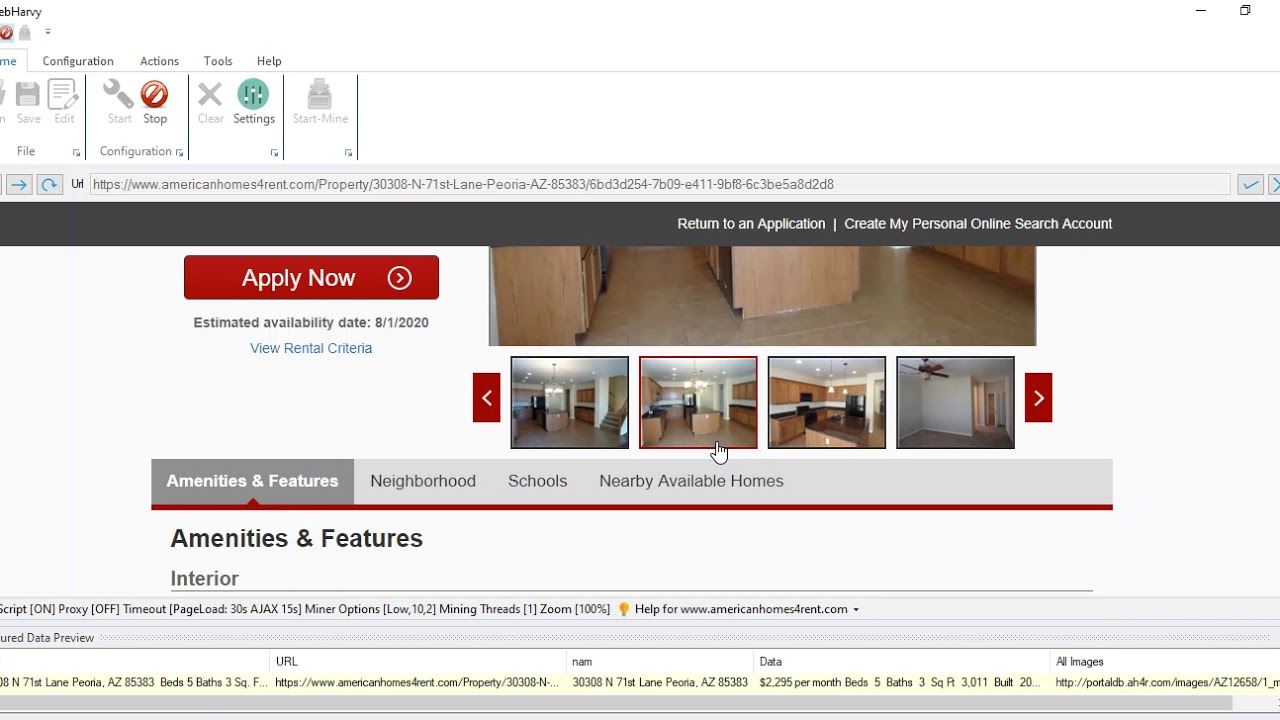The image size is (1280, 720).
Task: Open the quick access toolbar customize arrow
Action: tap(47, 33)
